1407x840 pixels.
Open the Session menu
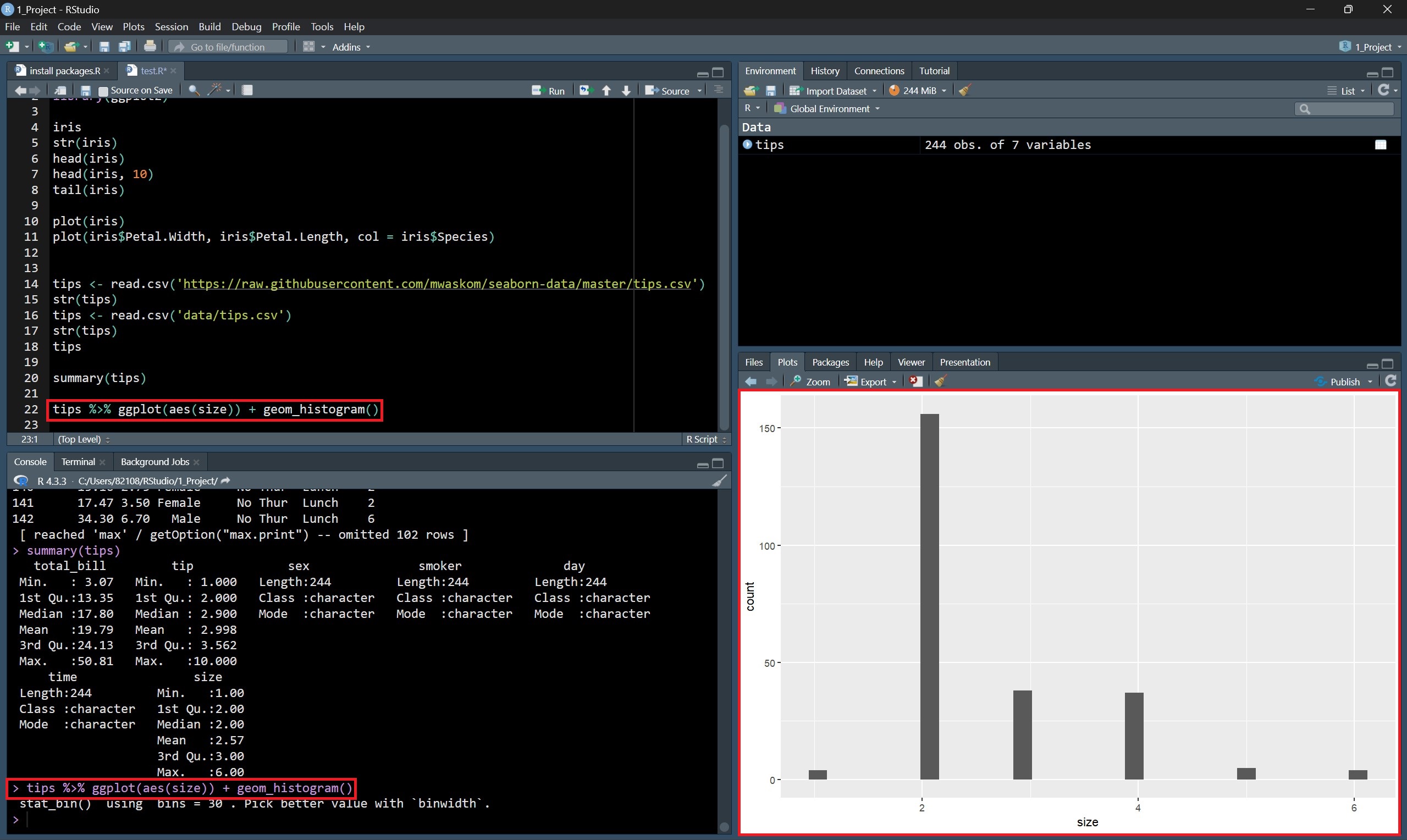tap(171, 26)
